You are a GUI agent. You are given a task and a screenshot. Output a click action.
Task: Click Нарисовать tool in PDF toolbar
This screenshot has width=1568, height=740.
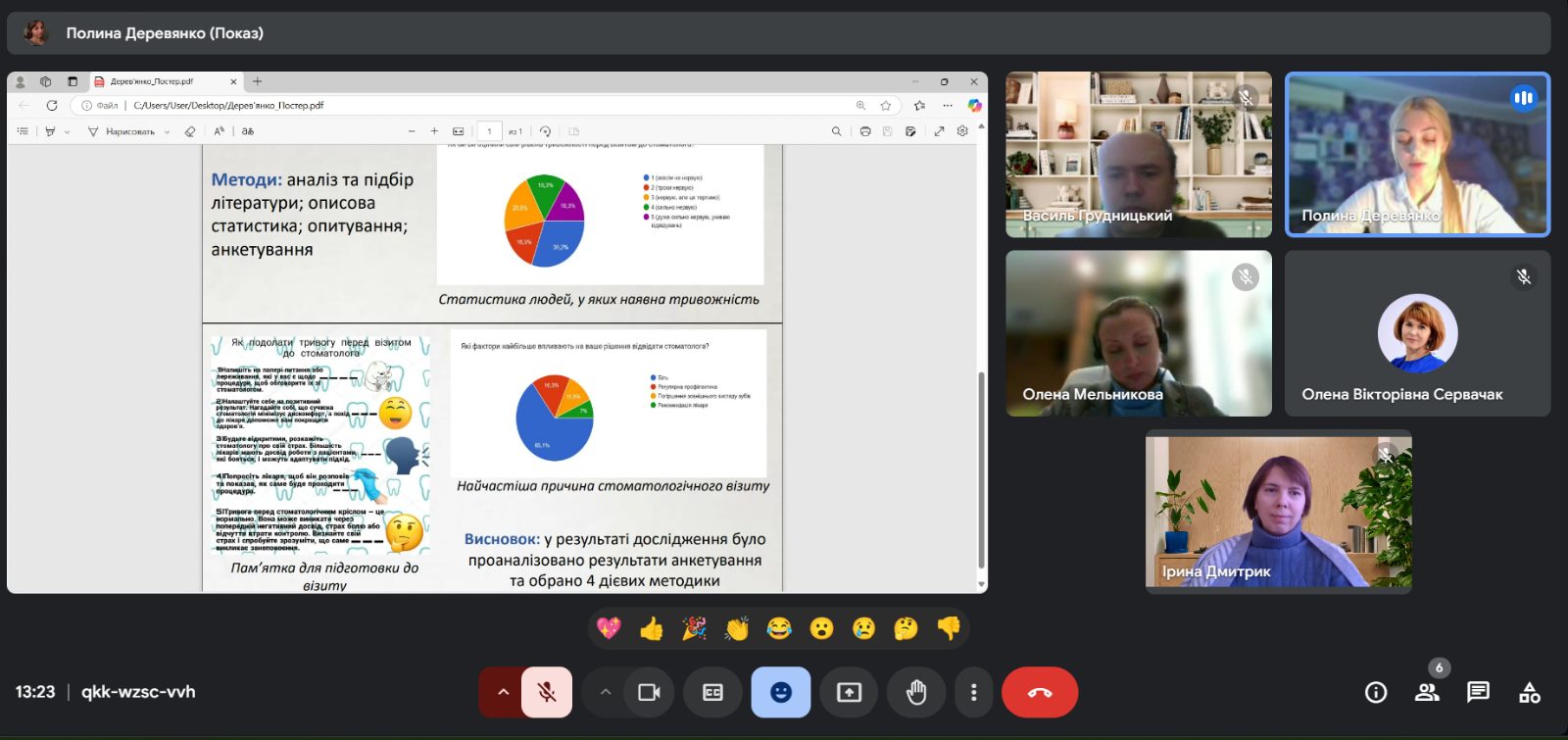point(122,131)
